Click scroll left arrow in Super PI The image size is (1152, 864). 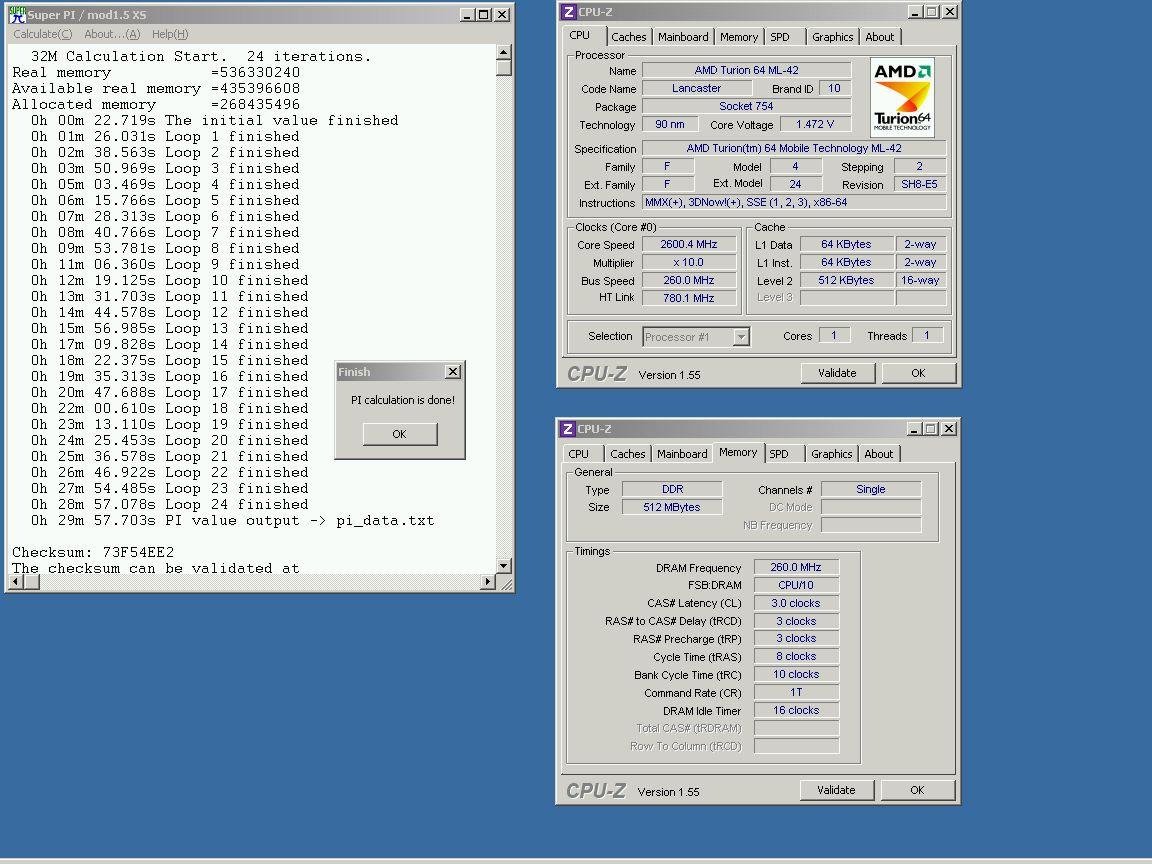click(x=15, y=582)
